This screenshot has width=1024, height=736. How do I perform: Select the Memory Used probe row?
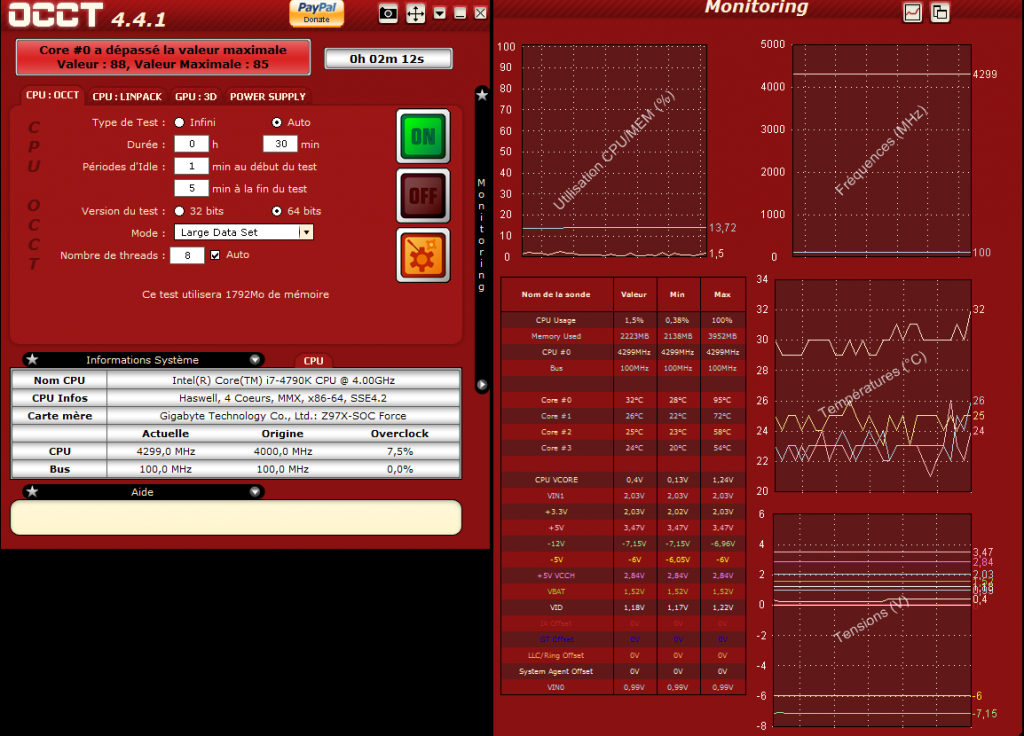tap(623, 336)
